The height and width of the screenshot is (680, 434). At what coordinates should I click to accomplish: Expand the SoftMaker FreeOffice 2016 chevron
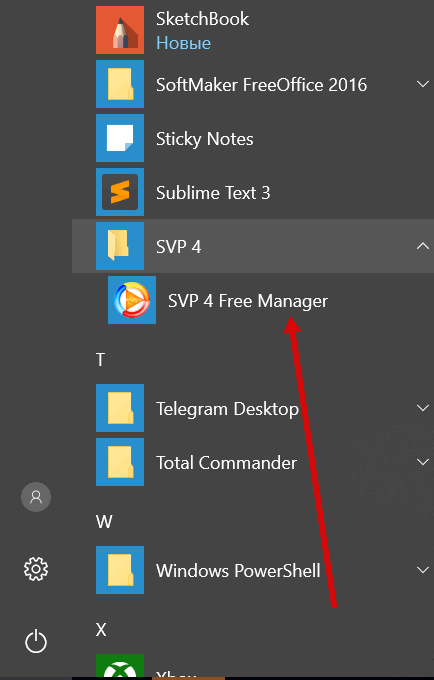coord(423,84)
